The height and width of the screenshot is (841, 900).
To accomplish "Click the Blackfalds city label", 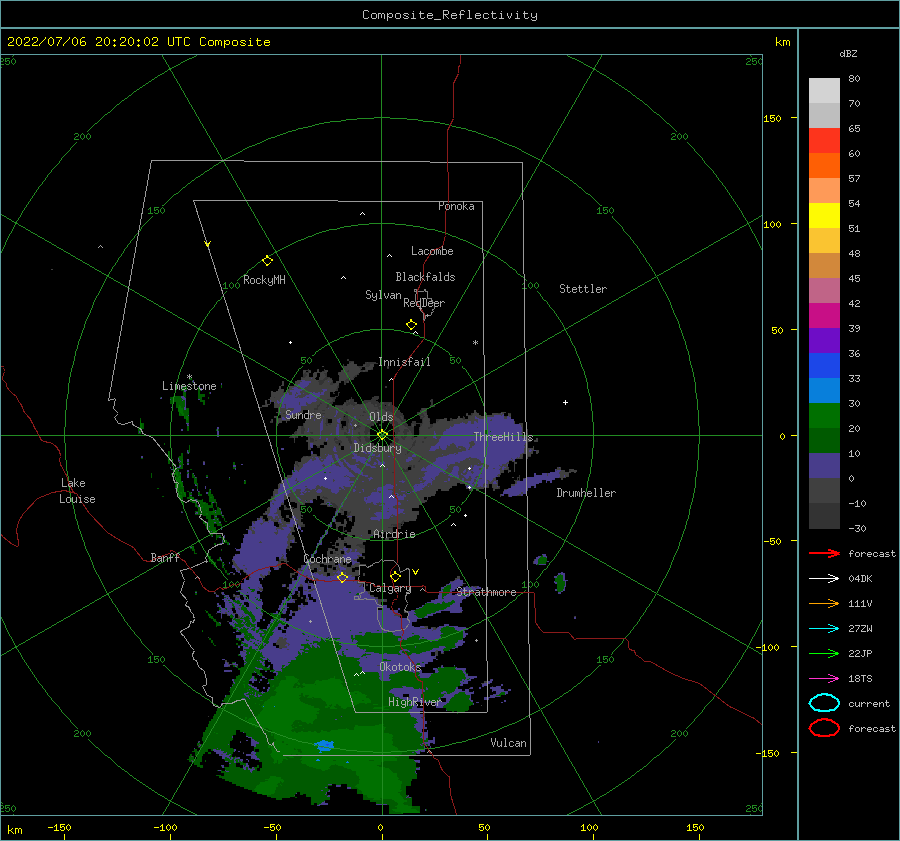I will 425,277.
